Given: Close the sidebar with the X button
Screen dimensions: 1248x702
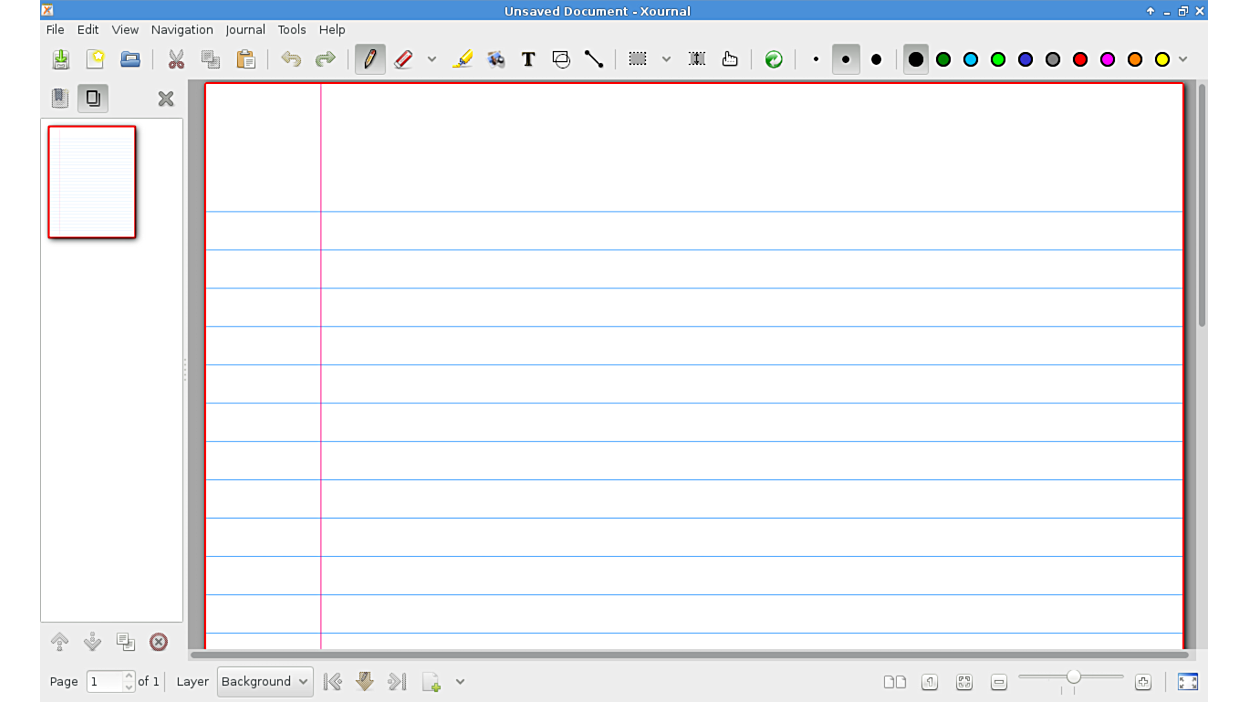Looking at the screenshot, I should pyautogui.click(x=166, y=98).
